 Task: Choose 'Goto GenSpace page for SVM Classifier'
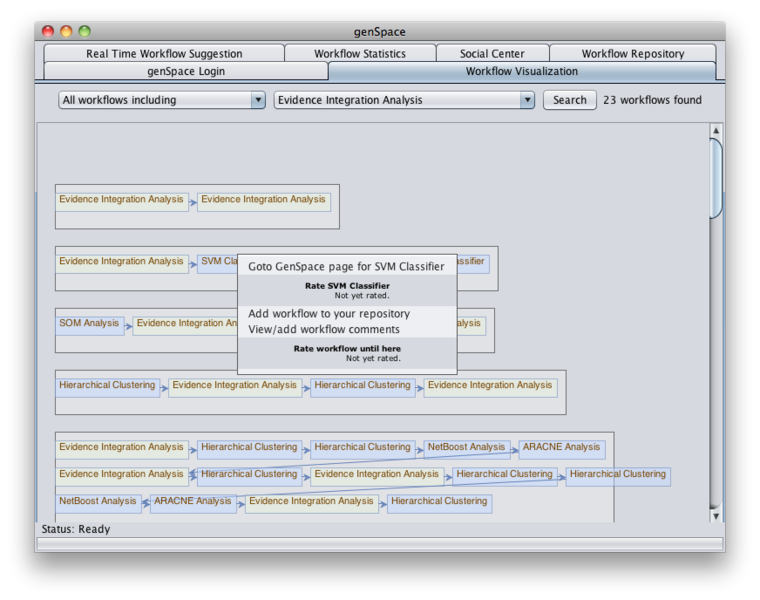pos(346,267)
